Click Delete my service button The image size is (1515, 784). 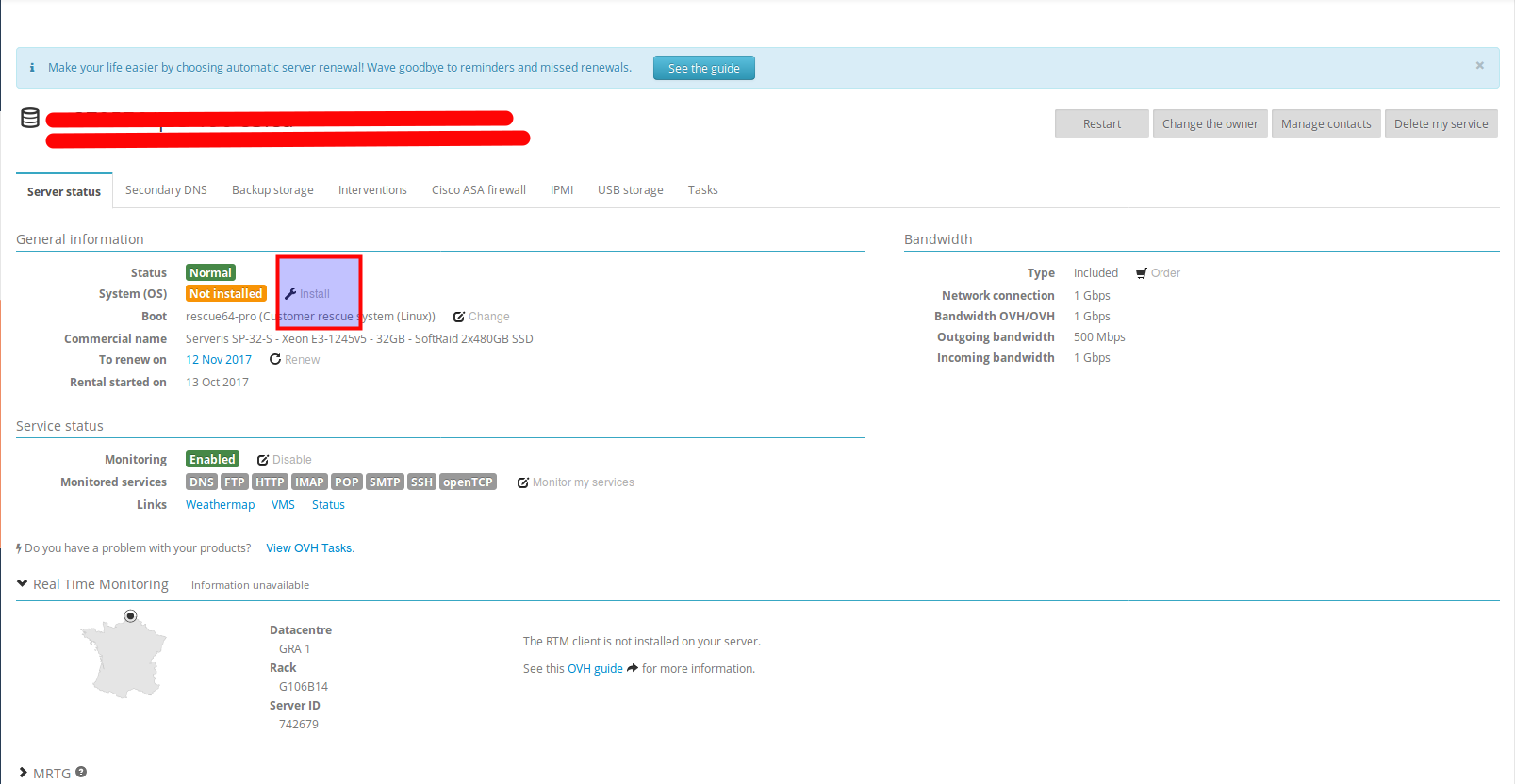[1441, 123]
